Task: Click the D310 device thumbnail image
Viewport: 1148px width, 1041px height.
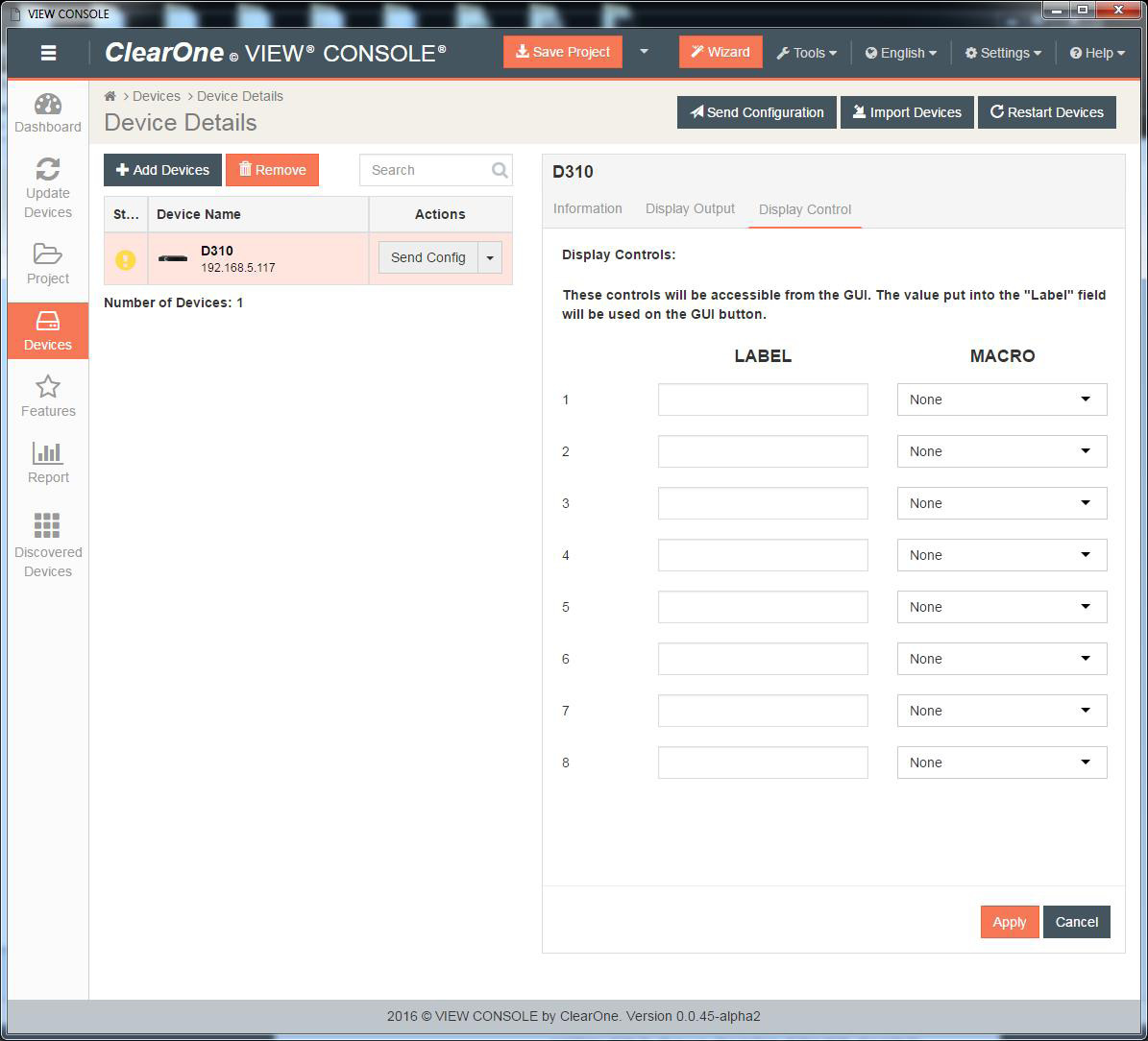Action: (x=173, y=258)
